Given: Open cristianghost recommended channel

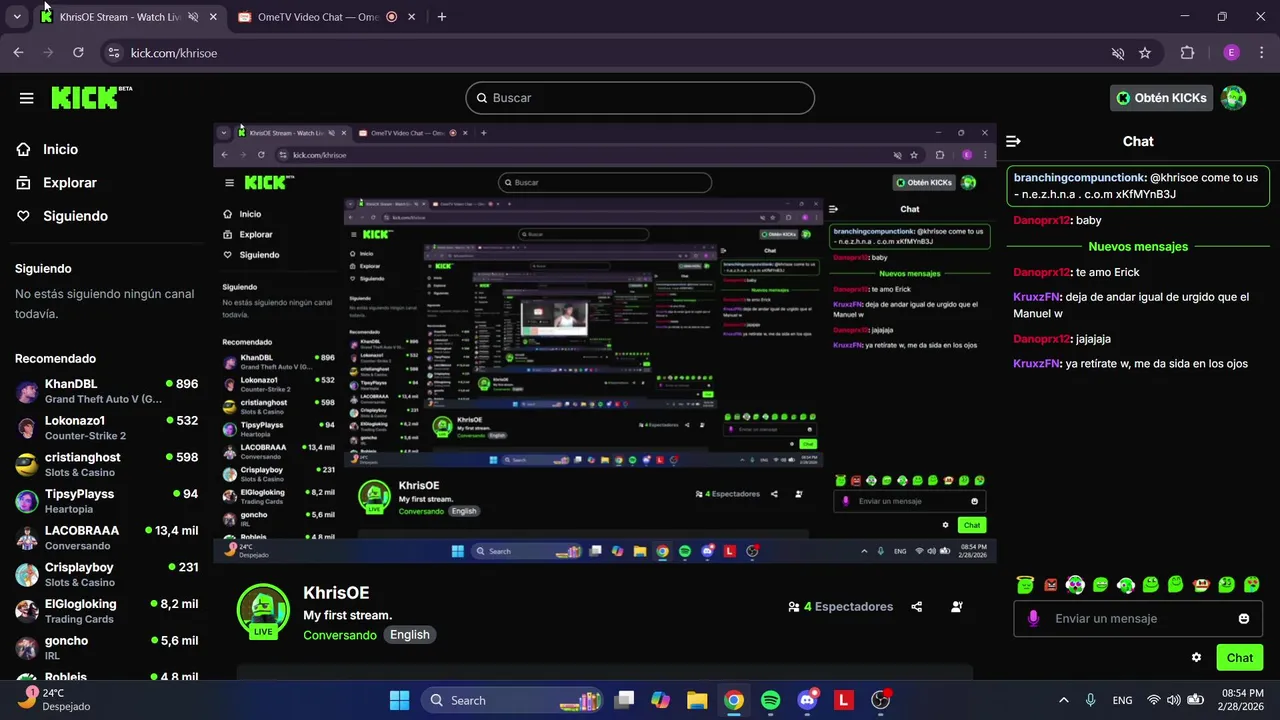Looking at the screenshot, I should [x=107, y=464].
